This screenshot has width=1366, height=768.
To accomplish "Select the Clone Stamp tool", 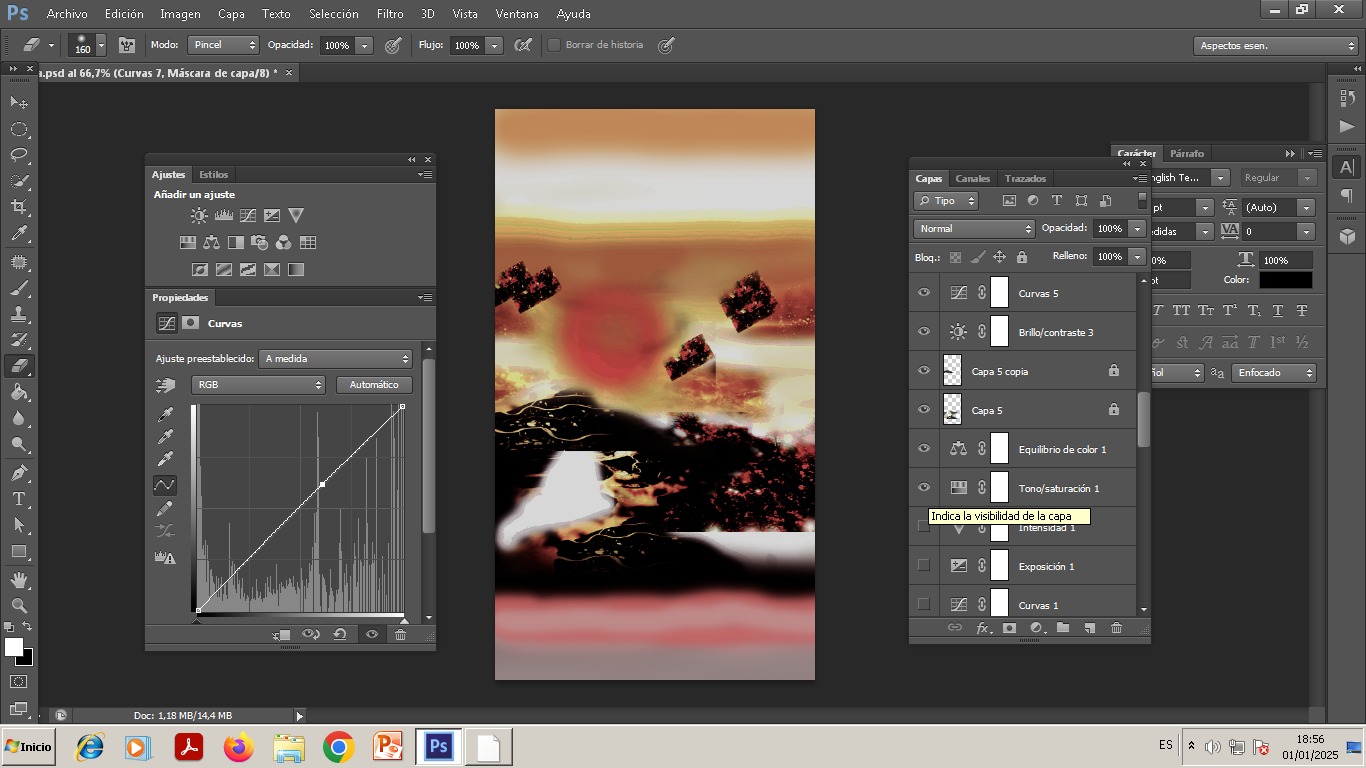I will (19, 314).
